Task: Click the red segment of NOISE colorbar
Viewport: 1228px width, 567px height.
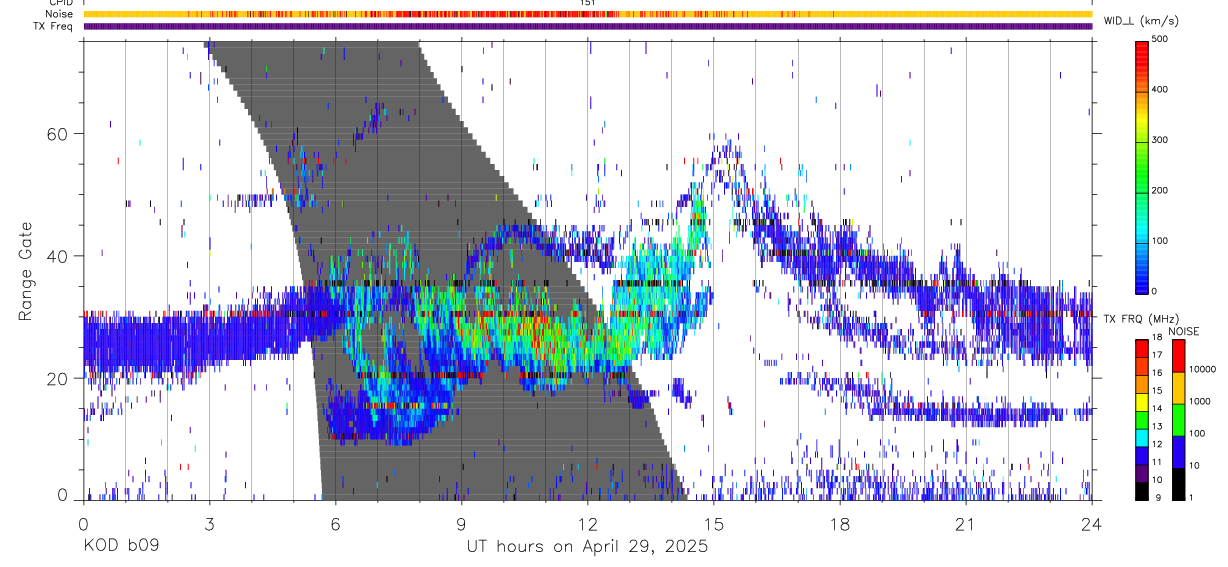Action: pyautogui.click(x=1178, y=355)
